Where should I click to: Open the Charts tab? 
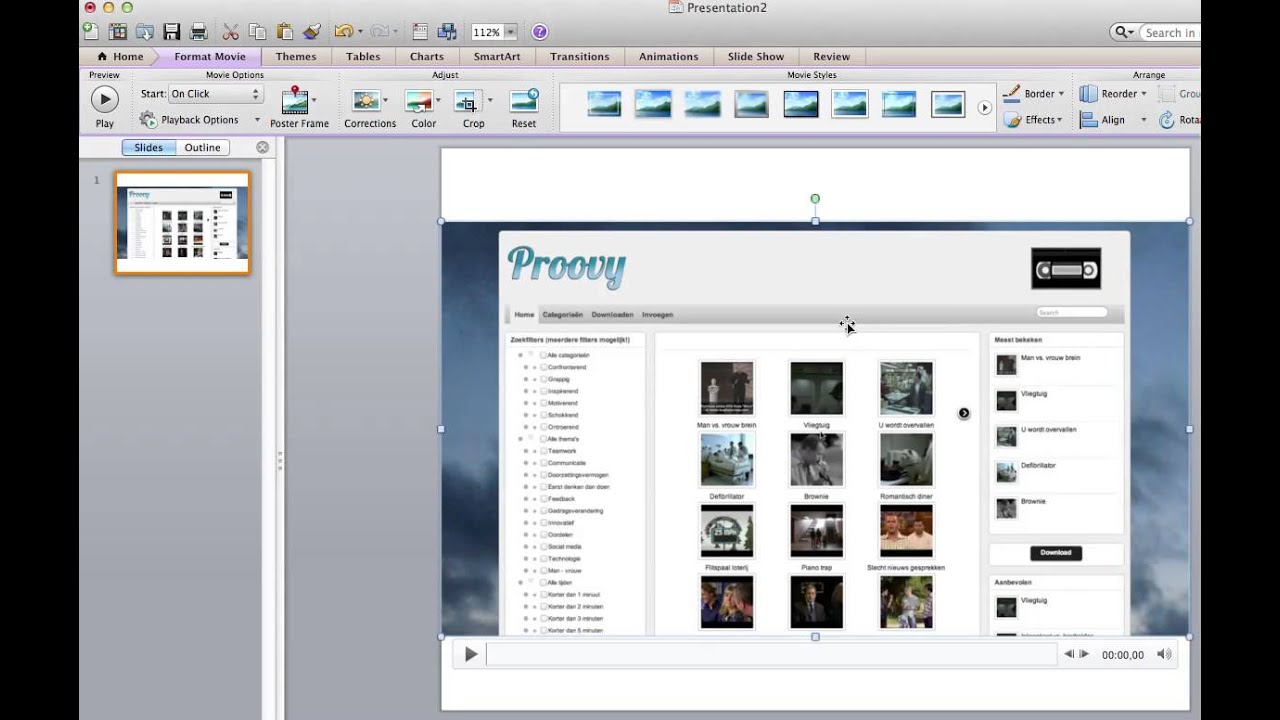click(427, 57)
